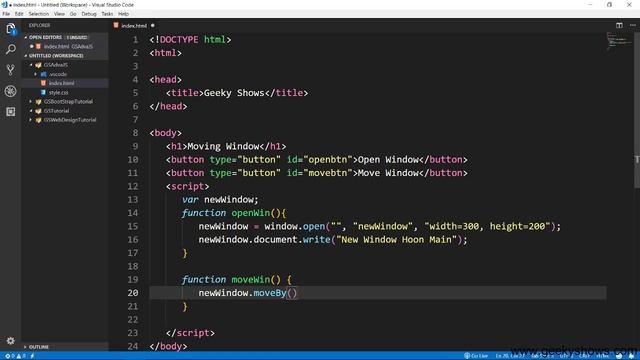Click the editor vertical scrollbar
The height and width of the screenshot is (360, 640).
637,110
